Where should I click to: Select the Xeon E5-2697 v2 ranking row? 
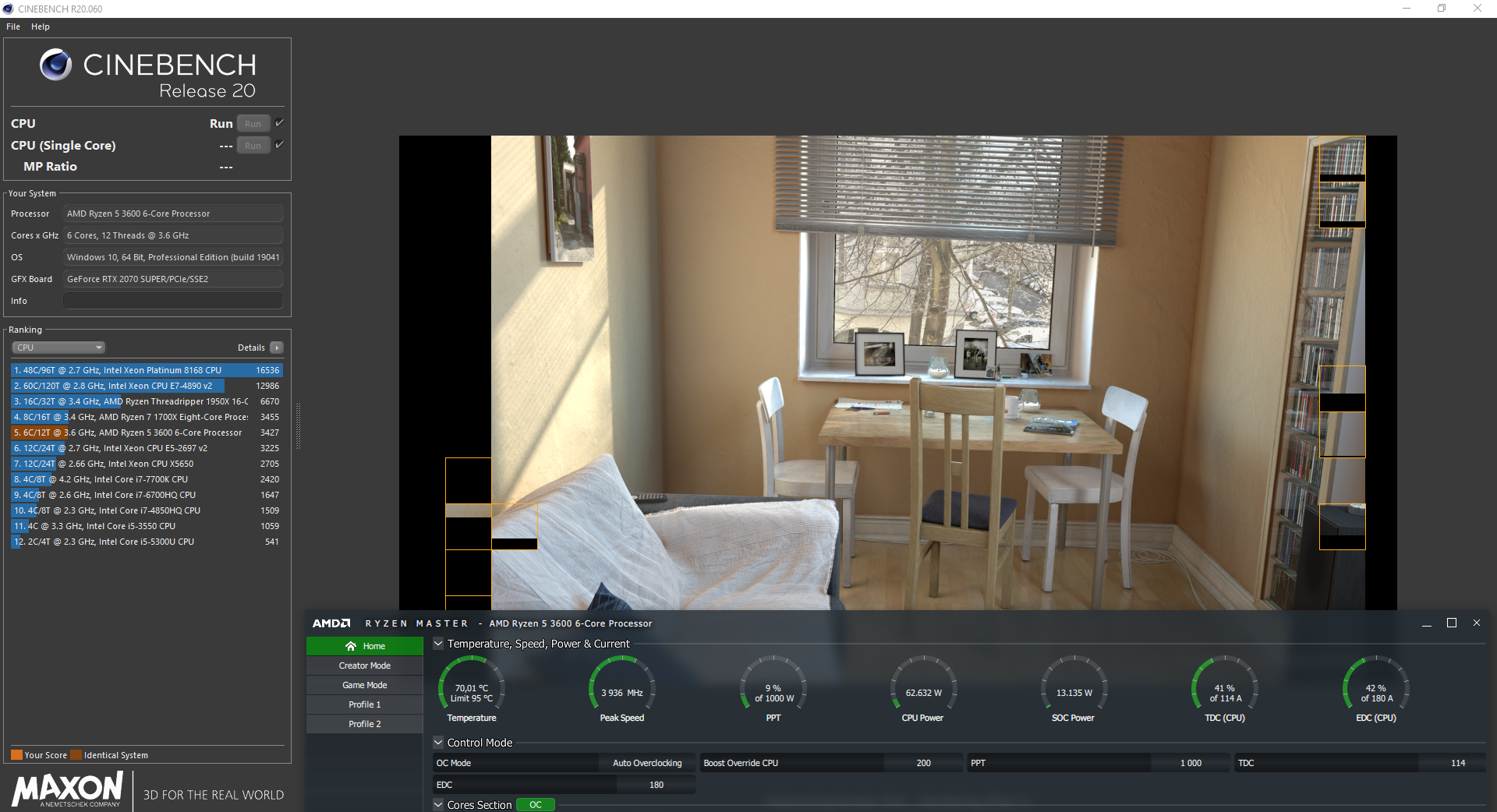pos(147,448)
